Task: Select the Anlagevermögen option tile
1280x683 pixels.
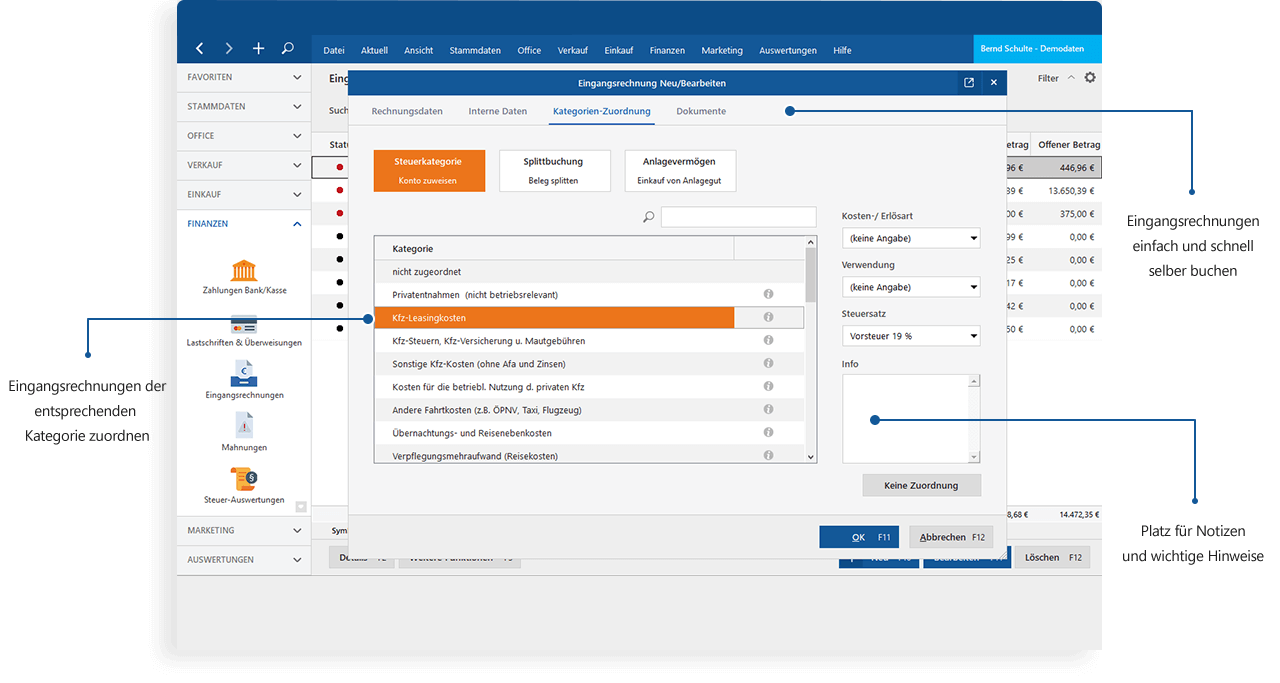Action: click(679, 170)
